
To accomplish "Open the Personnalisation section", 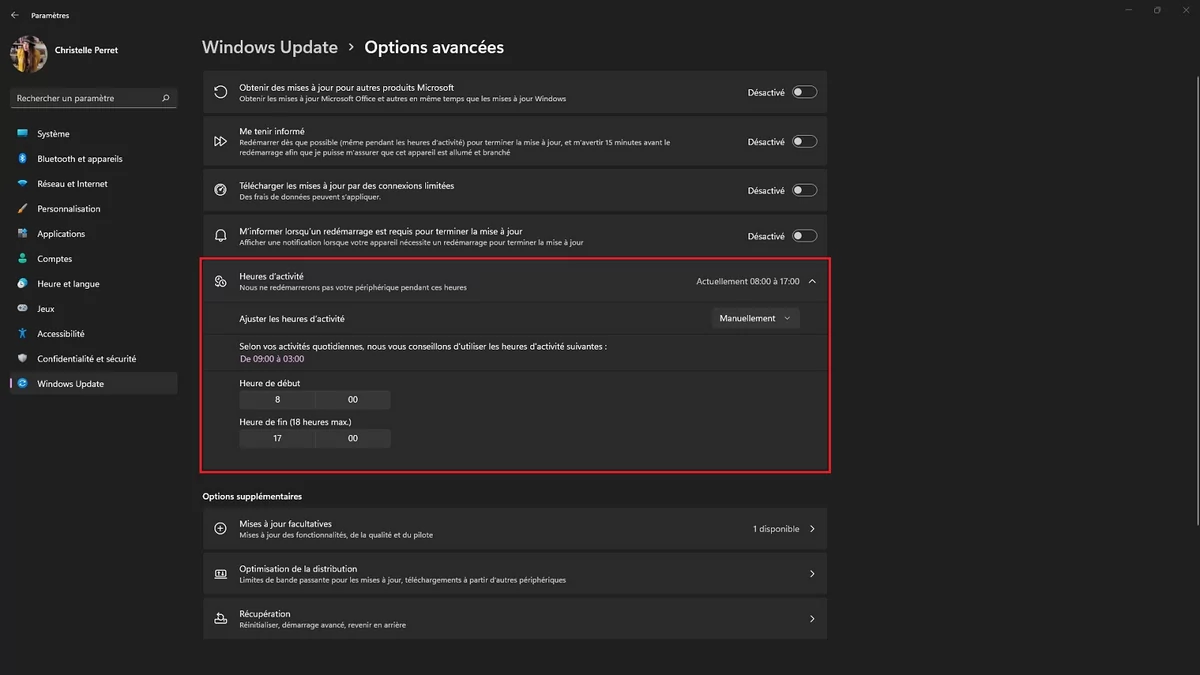I will (x=94, y=209).
